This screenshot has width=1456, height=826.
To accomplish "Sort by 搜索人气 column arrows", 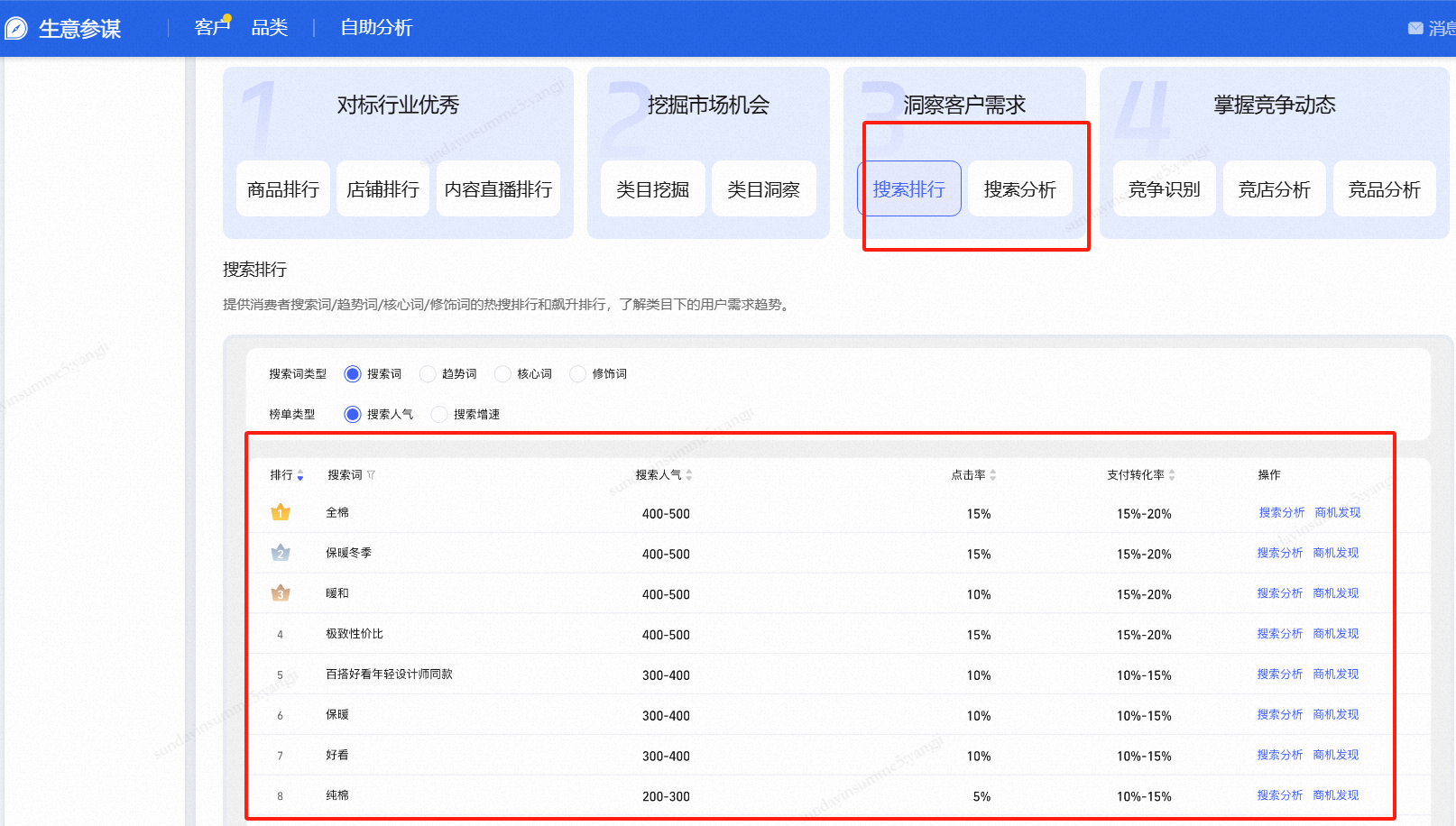I will (x=689, y=475).
